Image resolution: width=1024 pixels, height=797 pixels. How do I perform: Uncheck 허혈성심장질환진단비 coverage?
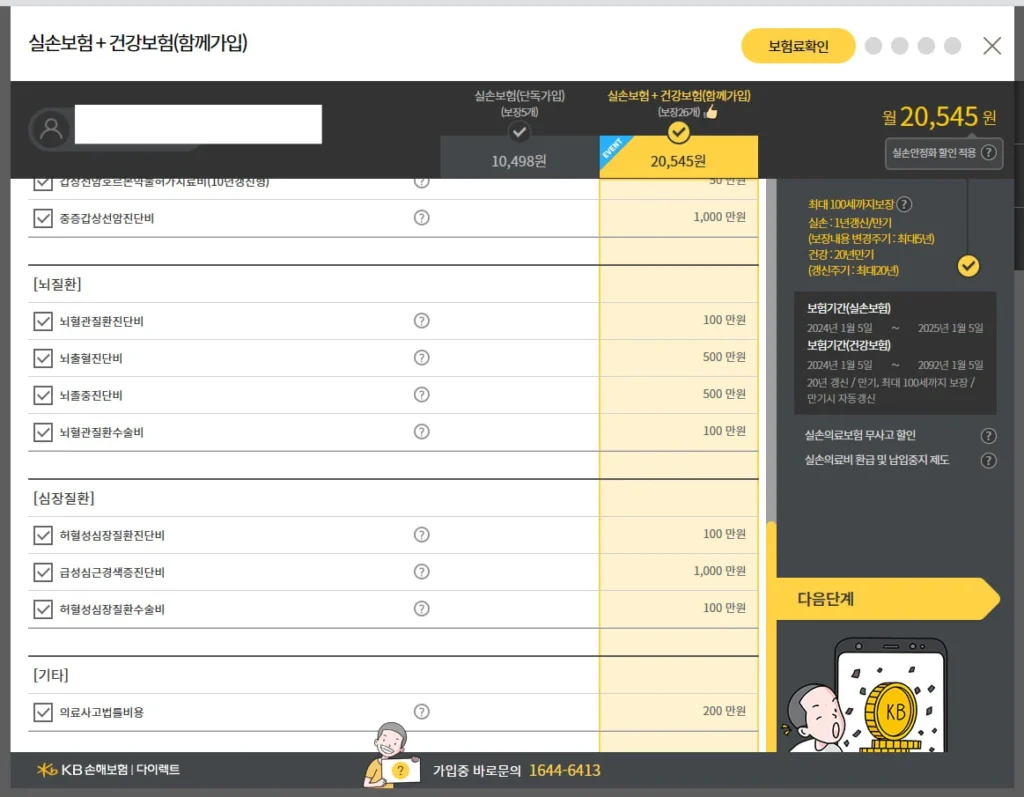43,535
